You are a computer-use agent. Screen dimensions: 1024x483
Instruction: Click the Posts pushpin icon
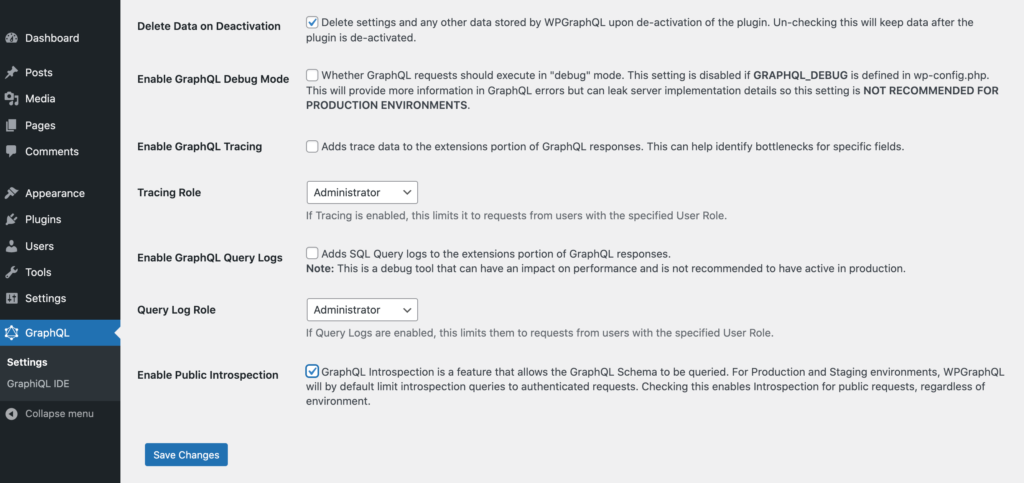pos(10,72)
